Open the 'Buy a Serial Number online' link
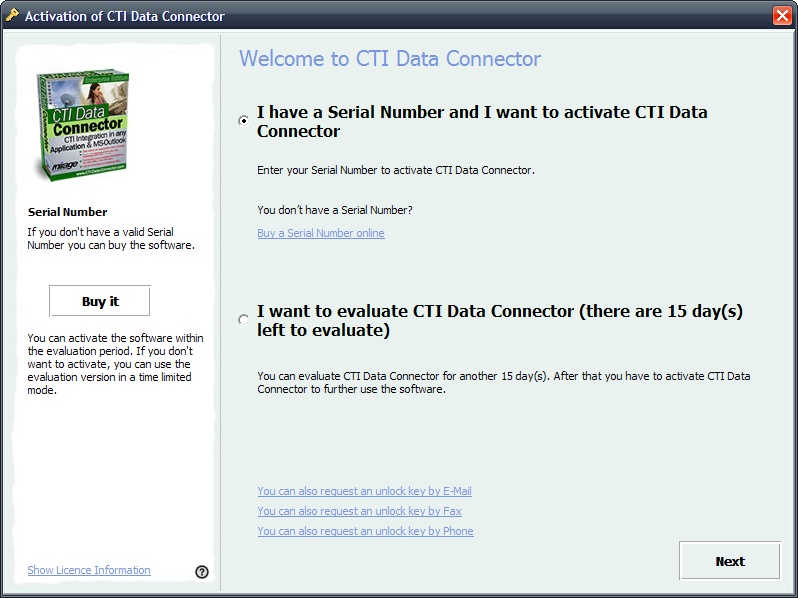Viewport: 798px width, 598px height. (320, 233)
